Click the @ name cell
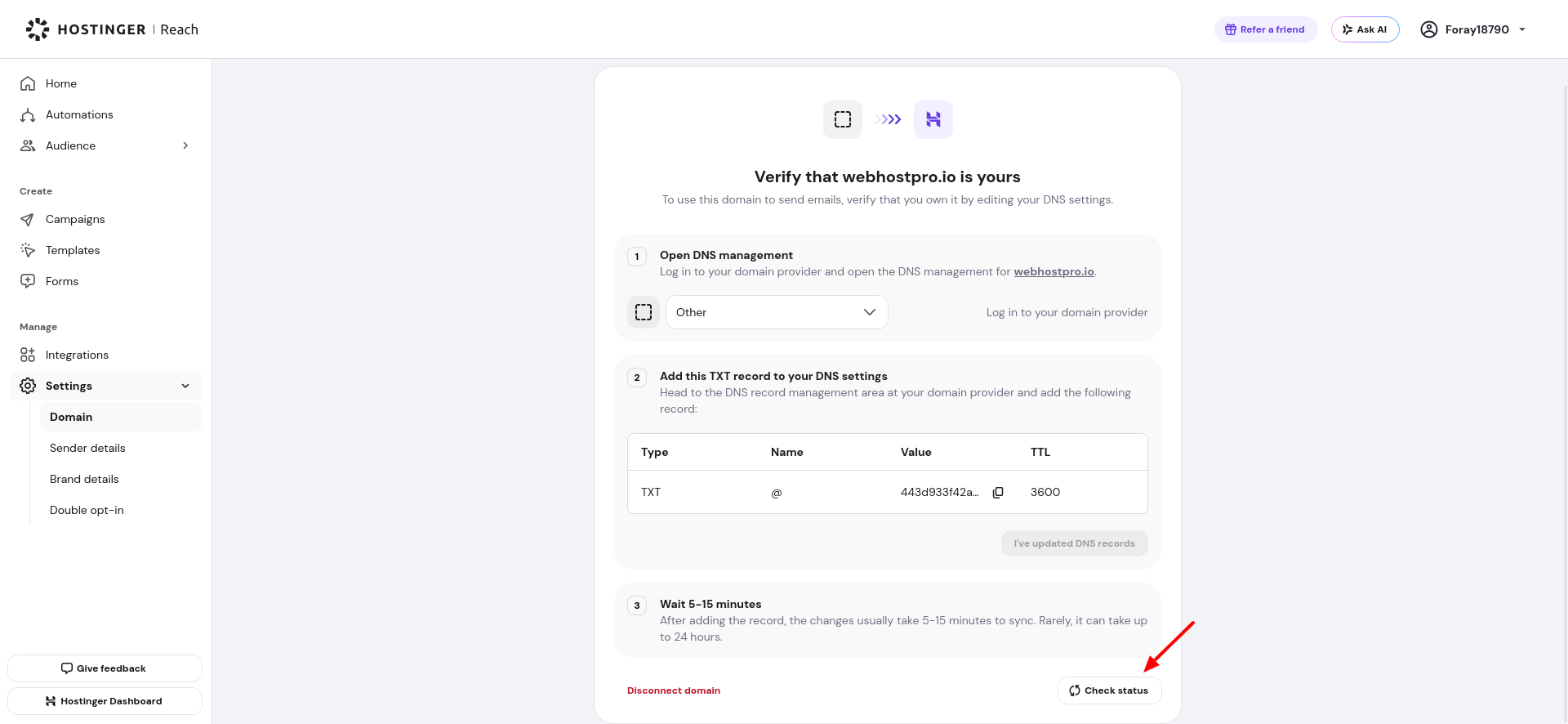Image resolution: width=1568 pixels, height=724 pixels. (777, 493)
